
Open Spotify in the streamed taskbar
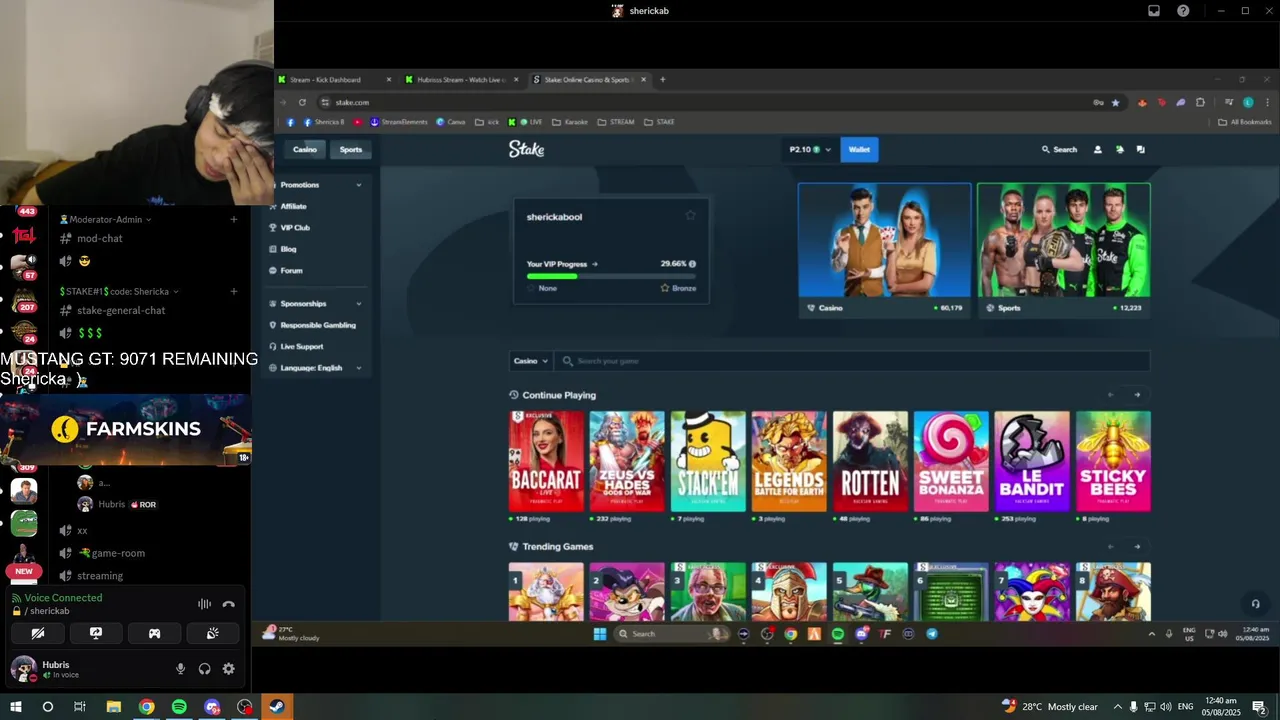pyautogui.click(x=838, y=634)
